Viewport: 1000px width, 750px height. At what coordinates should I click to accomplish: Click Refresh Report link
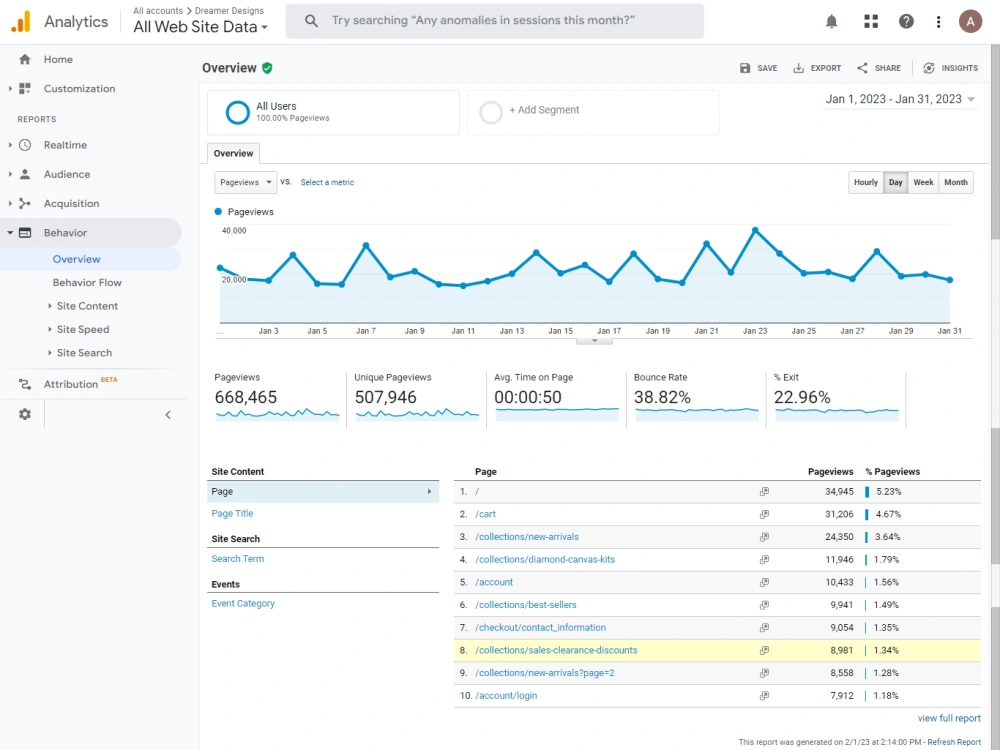coord(954,742)
